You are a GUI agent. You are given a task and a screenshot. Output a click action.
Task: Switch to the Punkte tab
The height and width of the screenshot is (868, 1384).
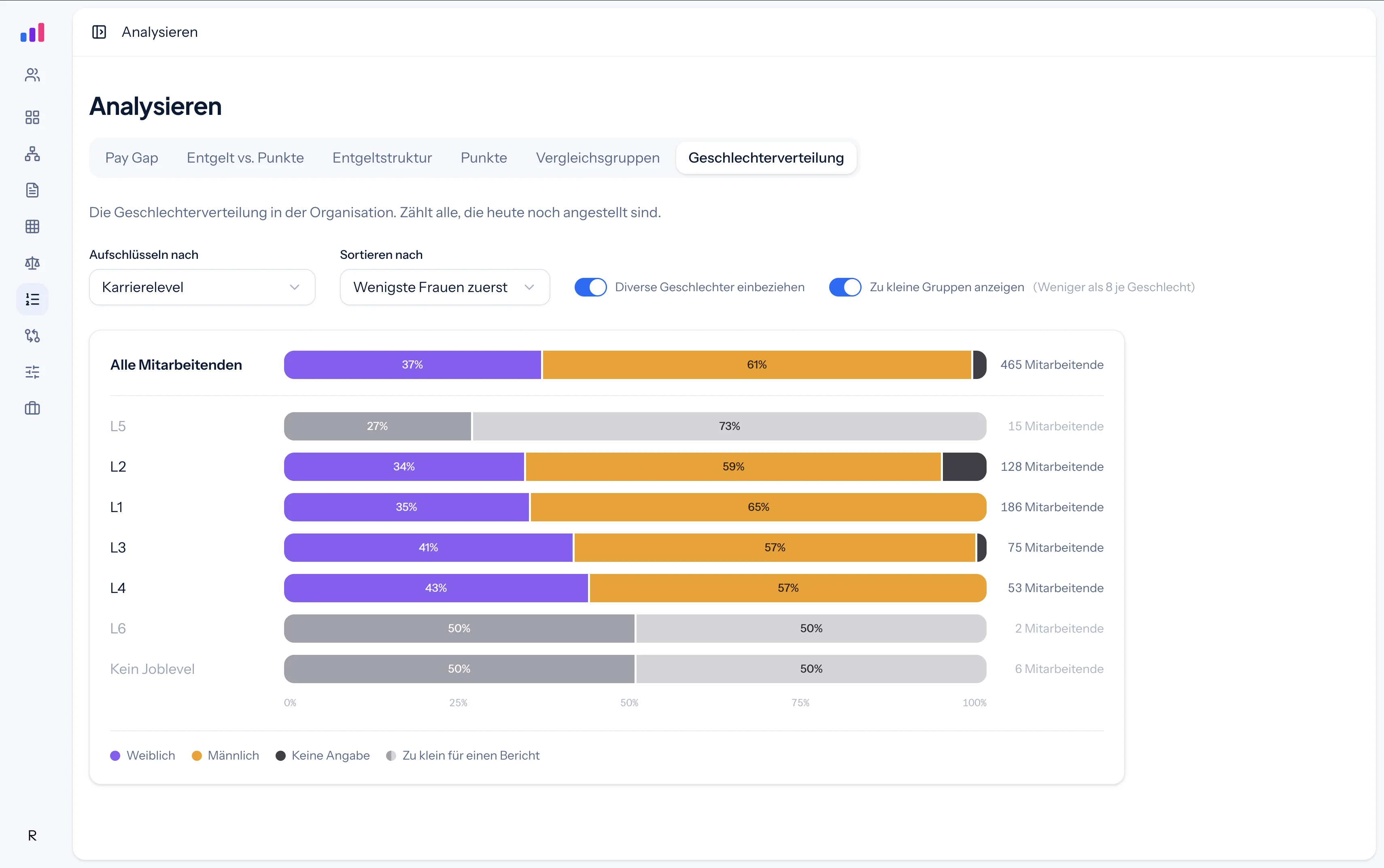pos(484,158)
